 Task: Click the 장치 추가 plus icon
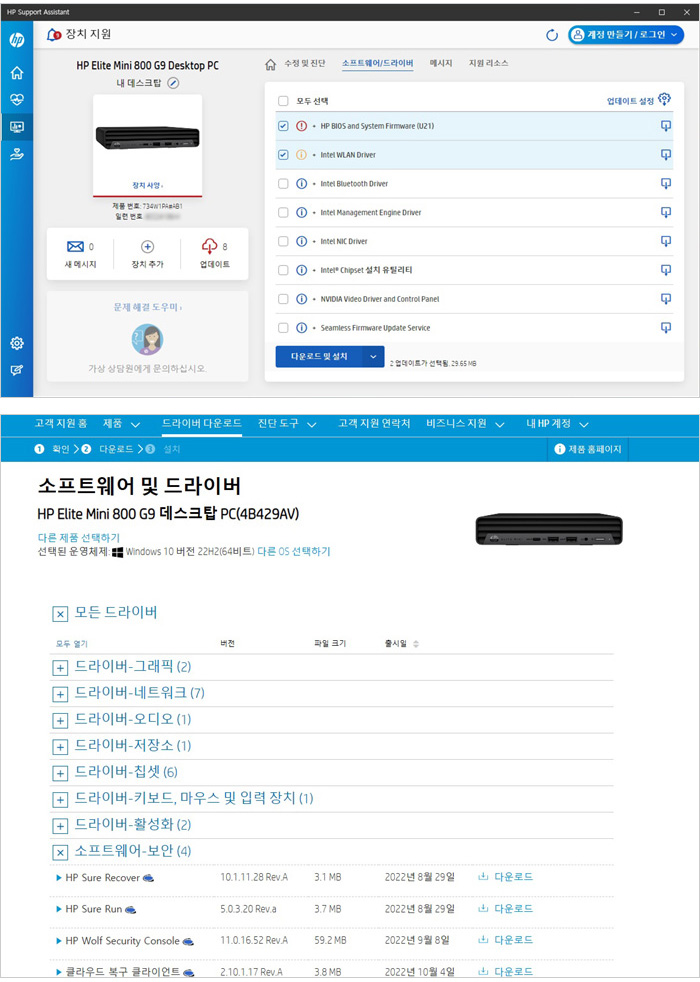coord(147,247)
